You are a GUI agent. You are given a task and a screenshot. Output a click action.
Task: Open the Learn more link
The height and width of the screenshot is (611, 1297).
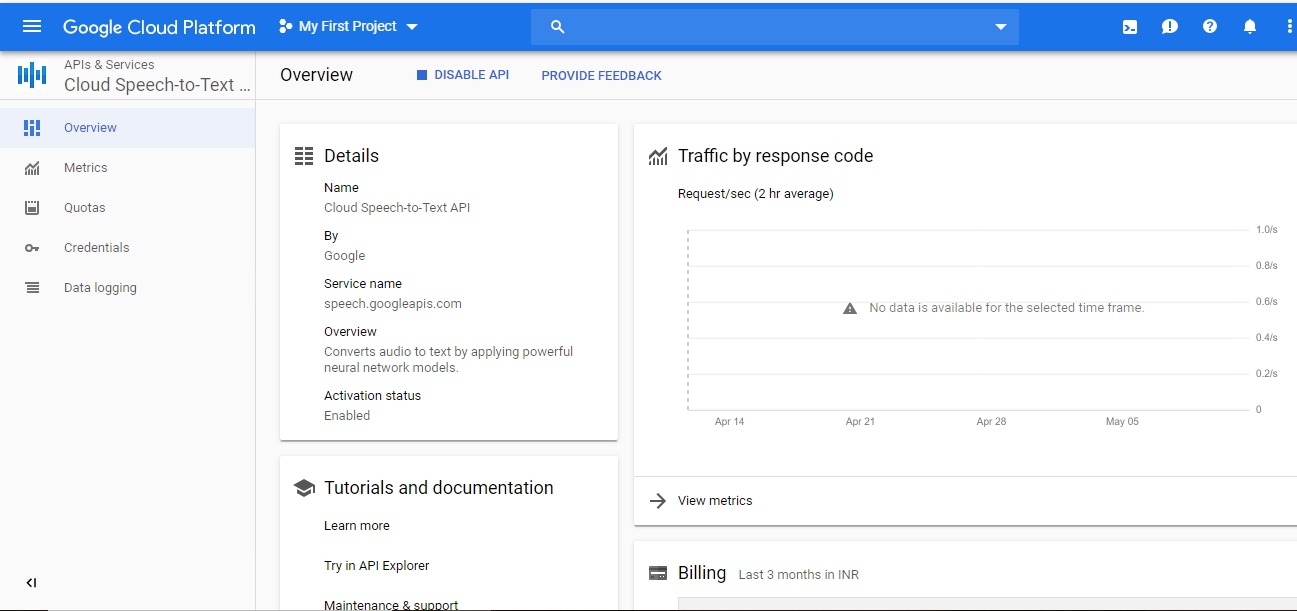(357, 526)
